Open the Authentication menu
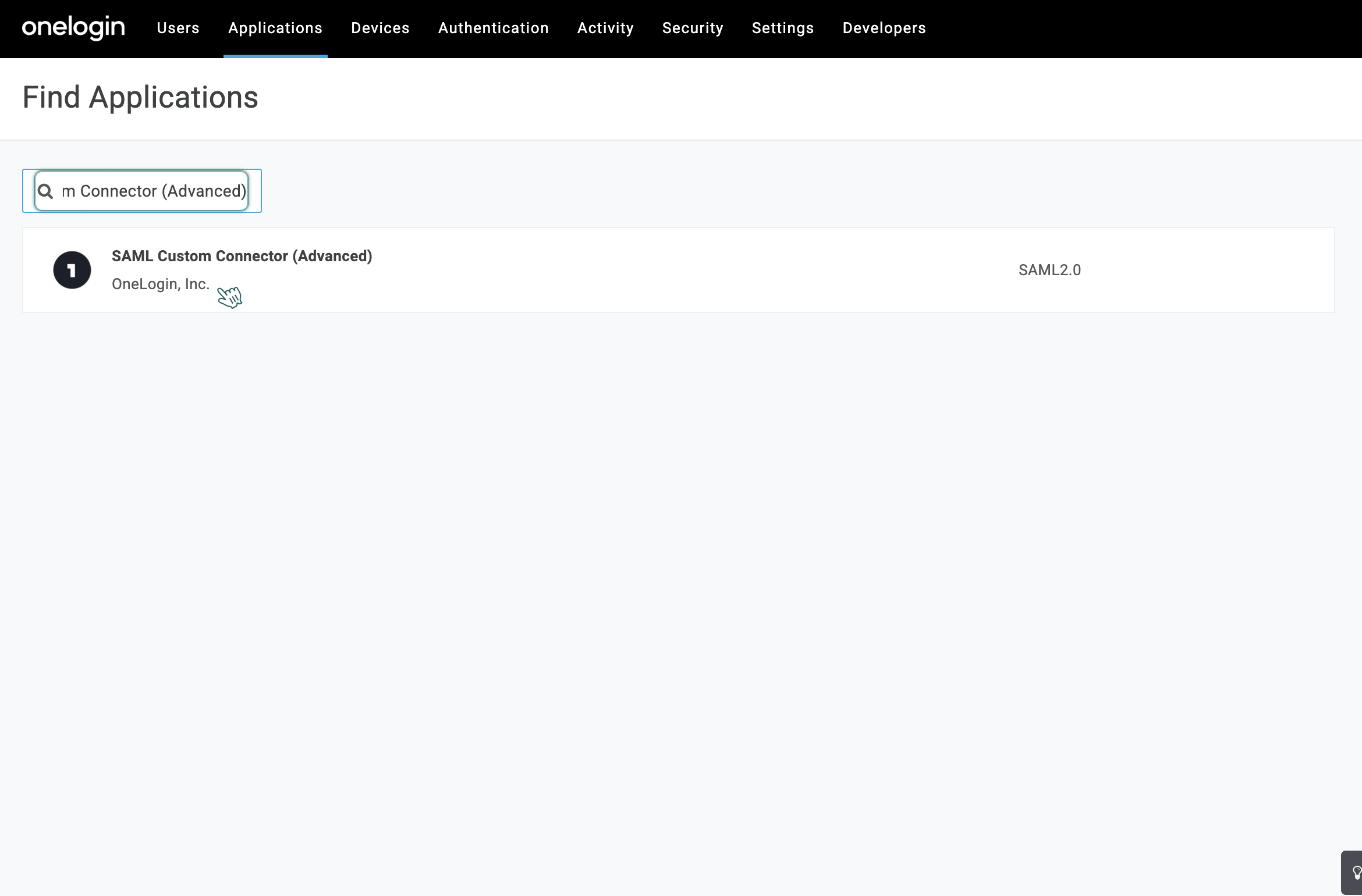The image size is (1362, 896). [x=493, y=28]
